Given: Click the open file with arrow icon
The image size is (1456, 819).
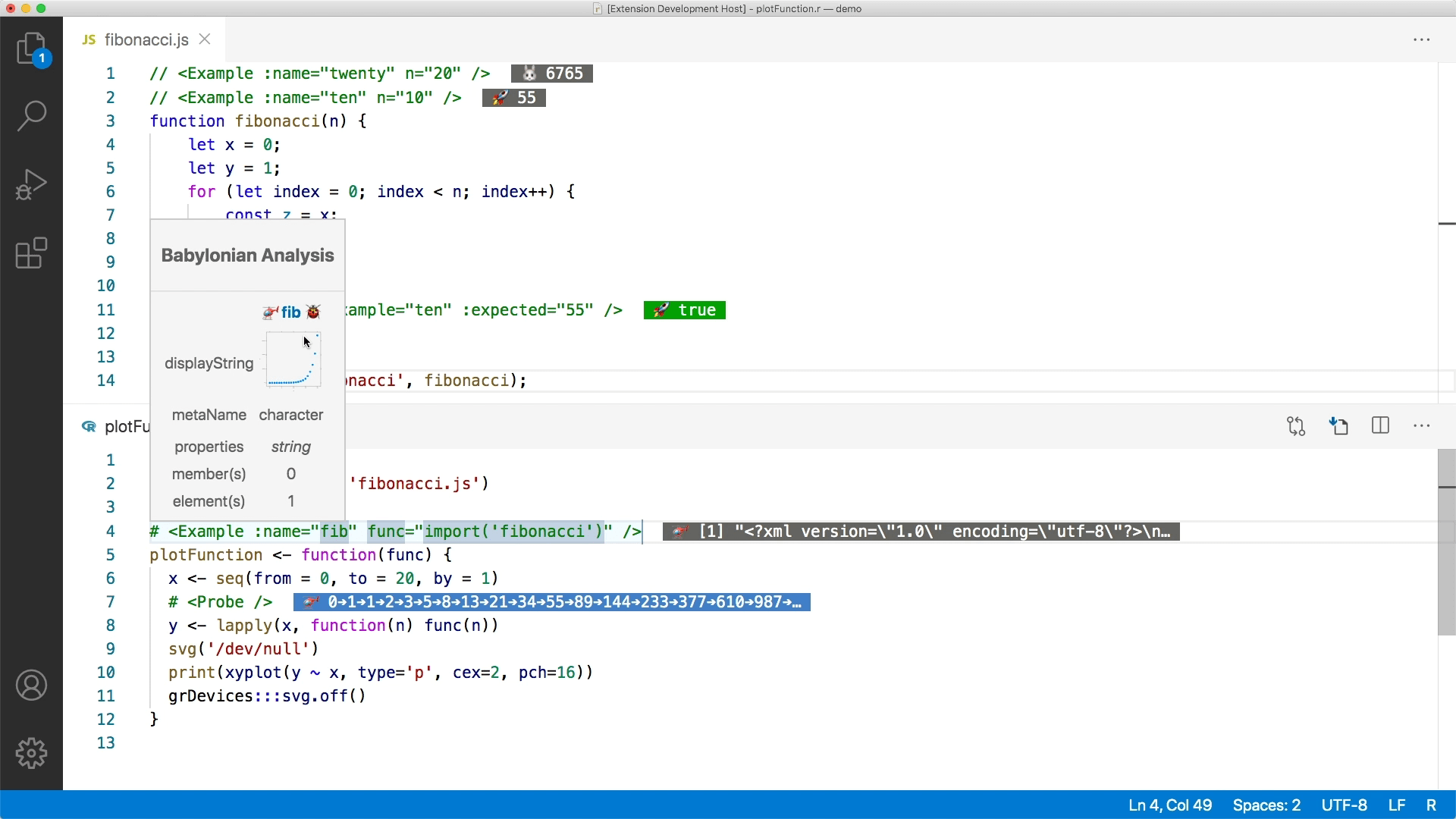Looking at the screenshot, I should (x=1338, y=426).
